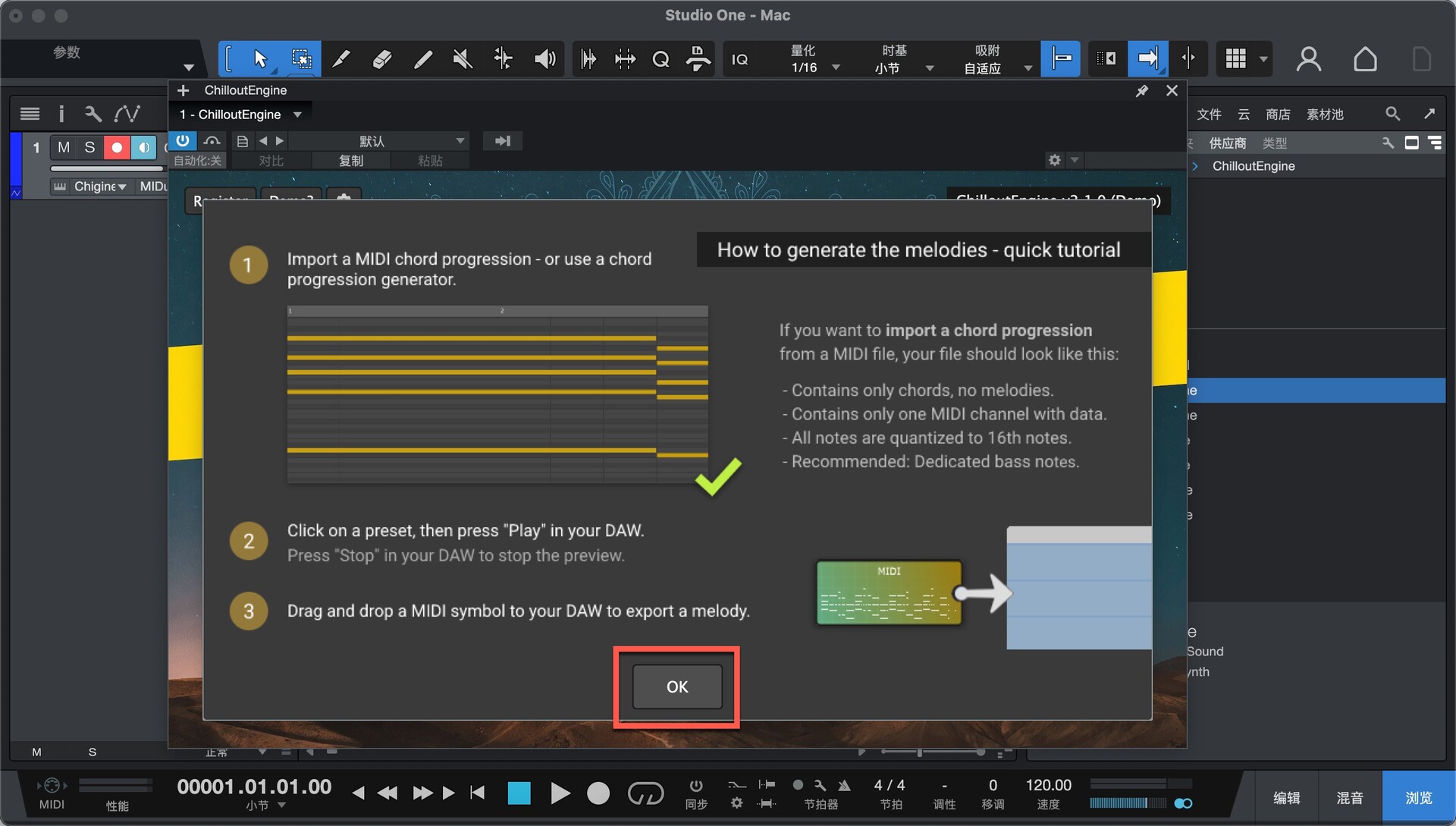Select the Mute tool
Screen dimensions: 1456x826
tap(463, 58)
